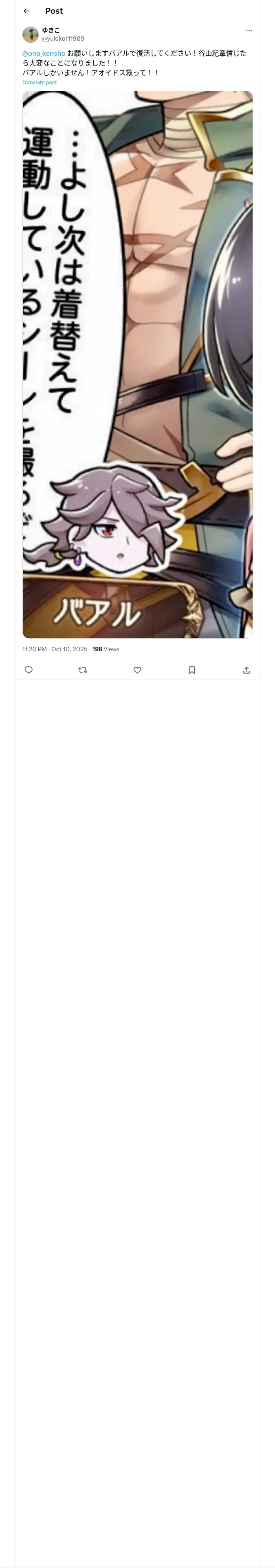Viewport: 275px width, 1568px height.
Task: Click the @yukiko111909 handle
Action: (63, 38)
